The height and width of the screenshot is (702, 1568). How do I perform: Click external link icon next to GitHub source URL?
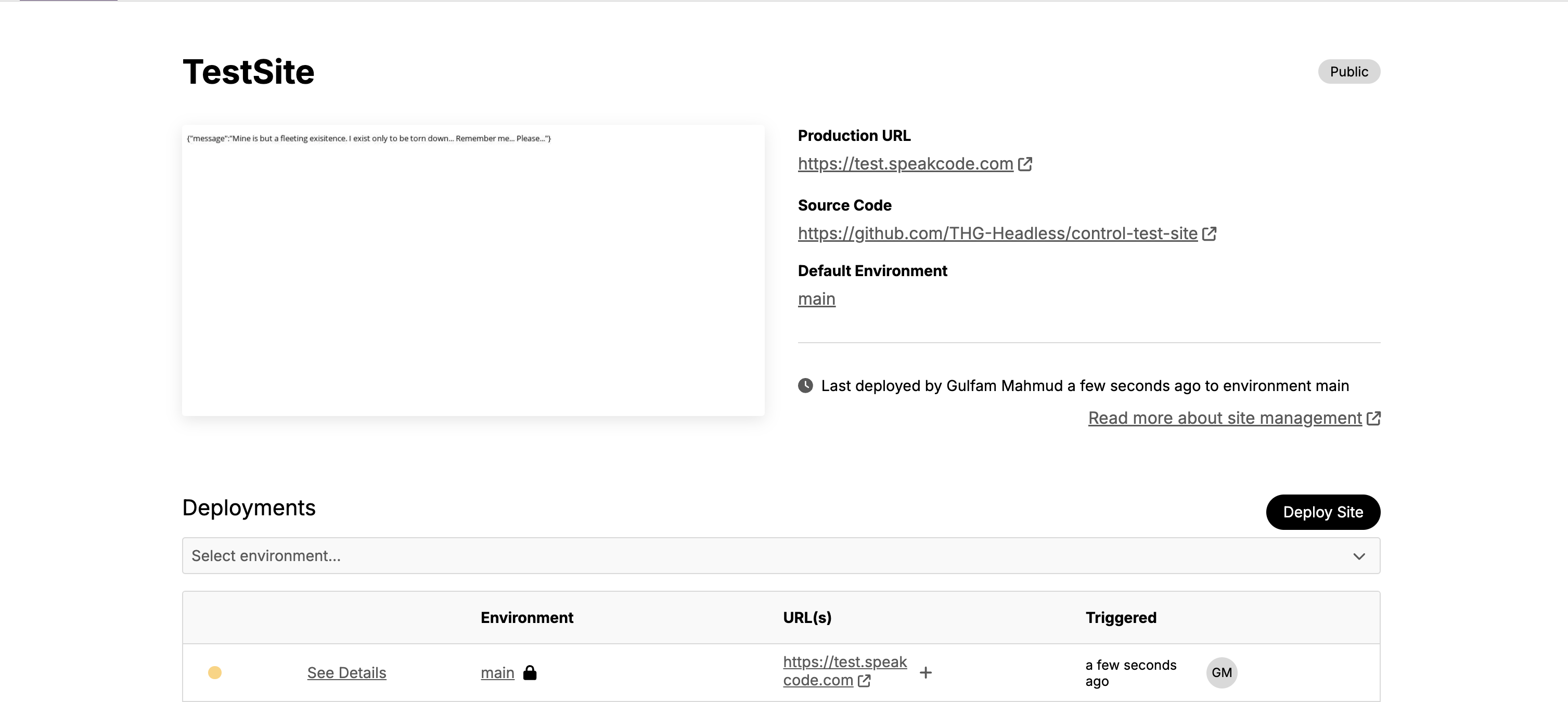click(x=1210, y=233)
